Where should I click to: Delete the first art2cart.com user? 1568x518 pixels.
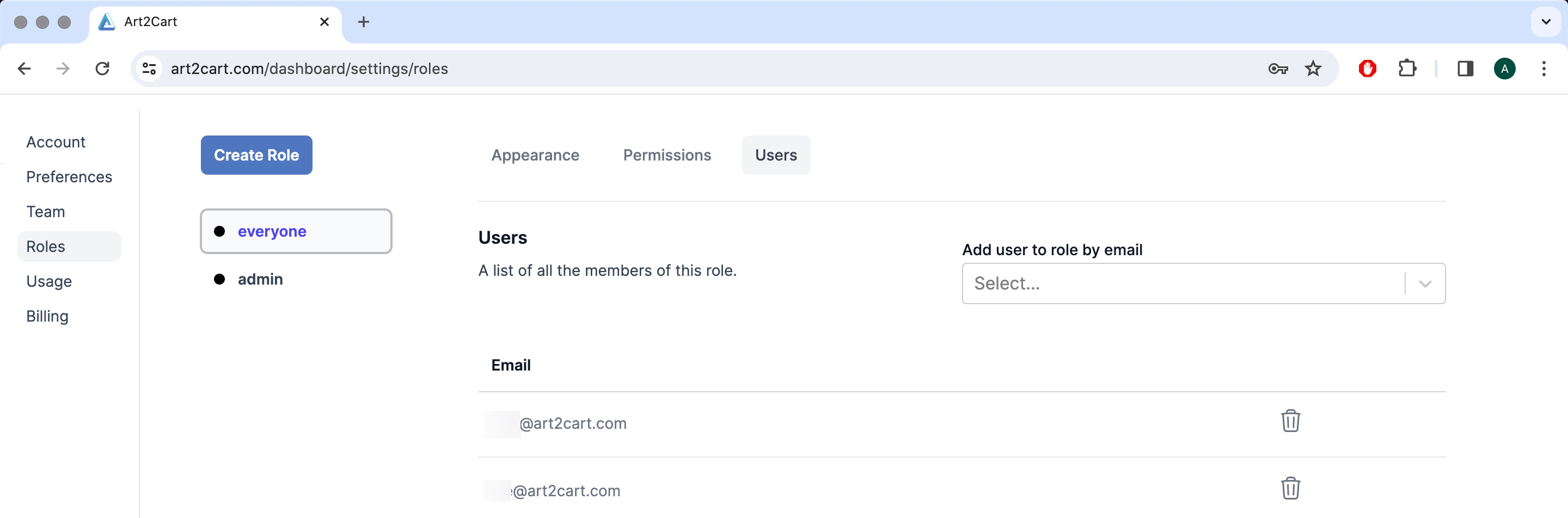pos(1290,421)
